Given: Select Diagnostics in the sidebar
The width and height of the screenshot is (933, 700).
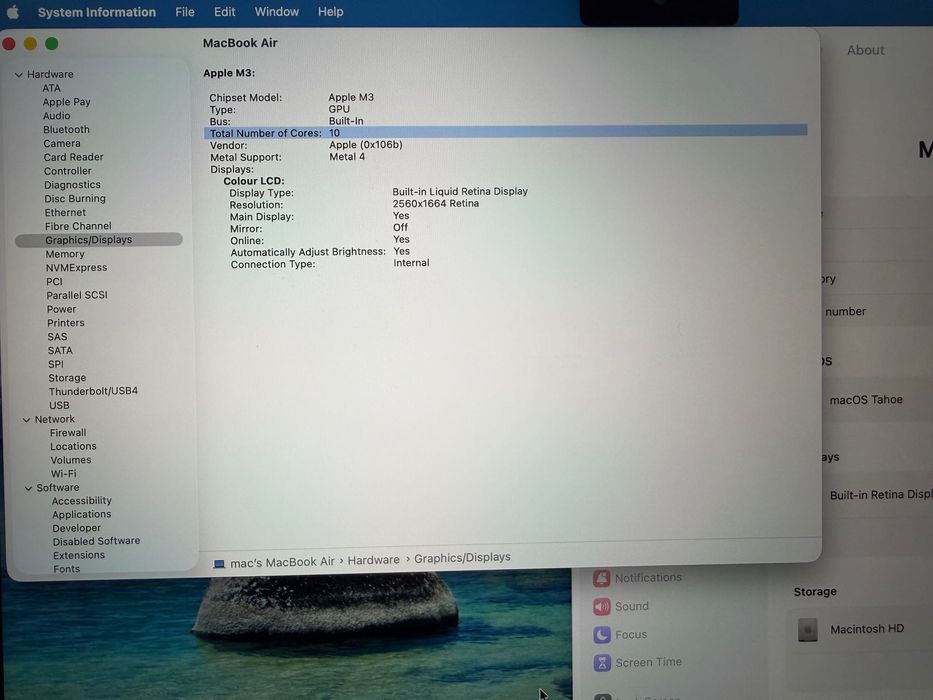Looking at the screenshot, I should click(x=72, y=185).
